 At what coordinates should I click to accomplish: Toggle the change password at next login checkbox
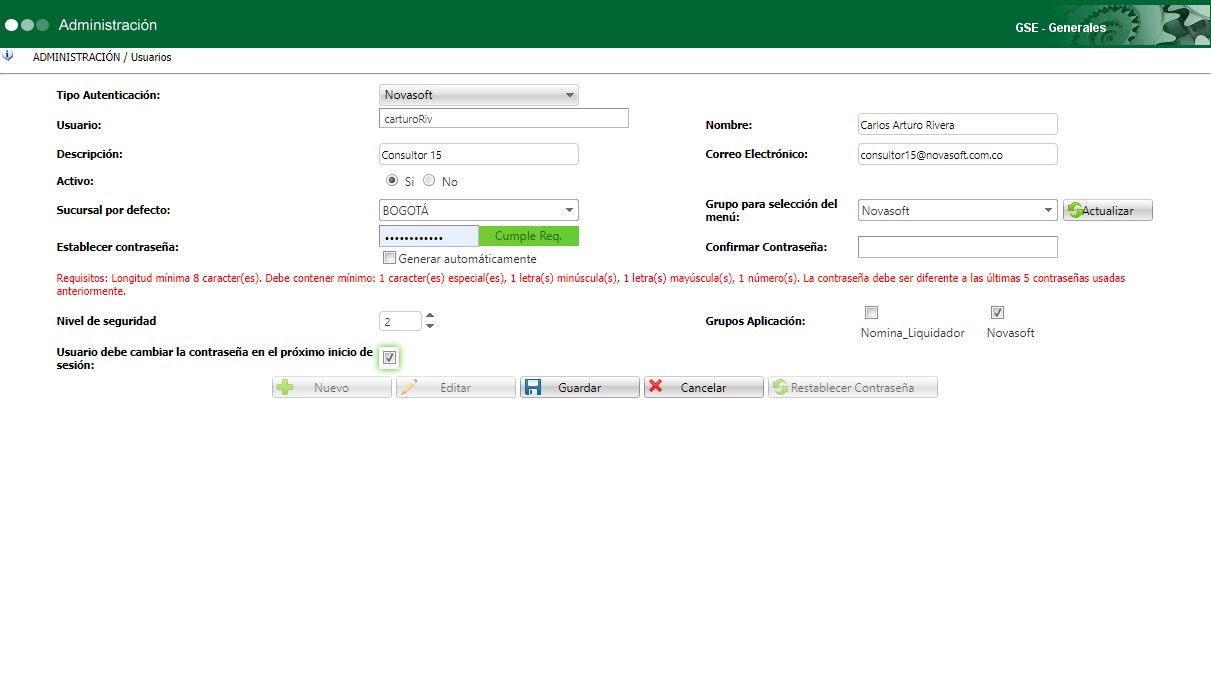click(390, 357)
